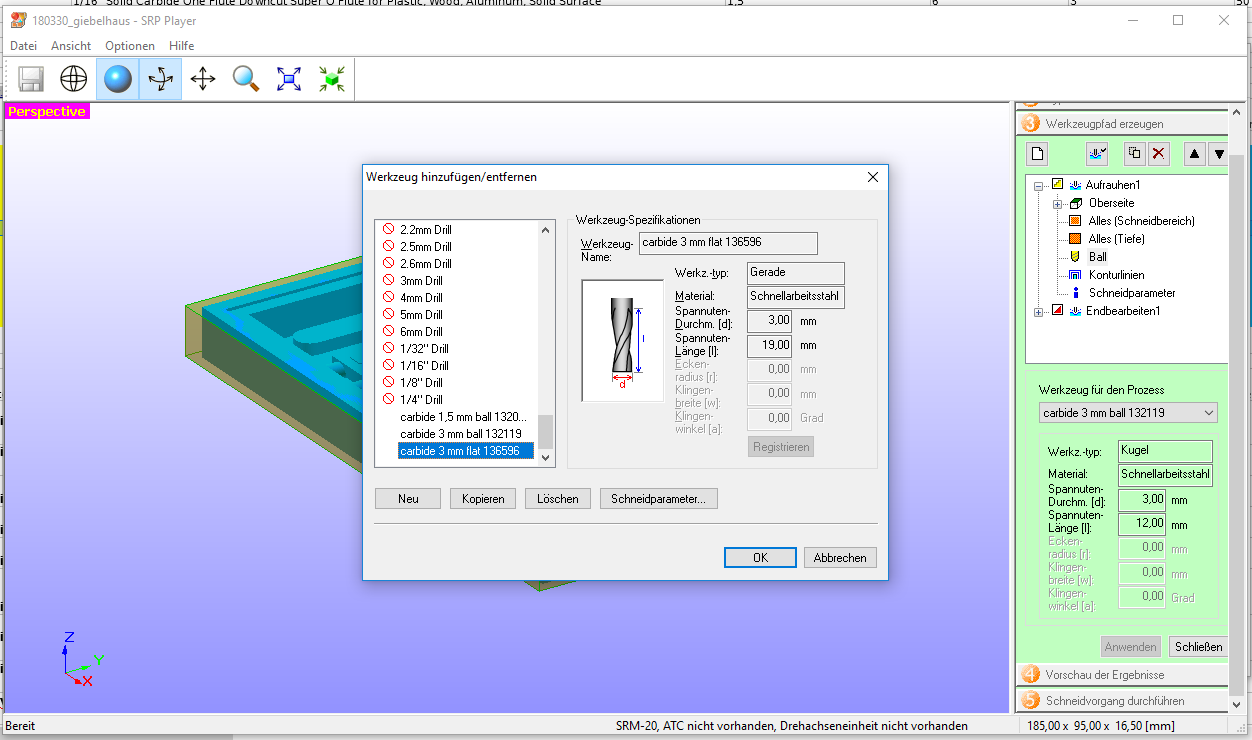Click the Anwenden button

[x=1131, y=647]
